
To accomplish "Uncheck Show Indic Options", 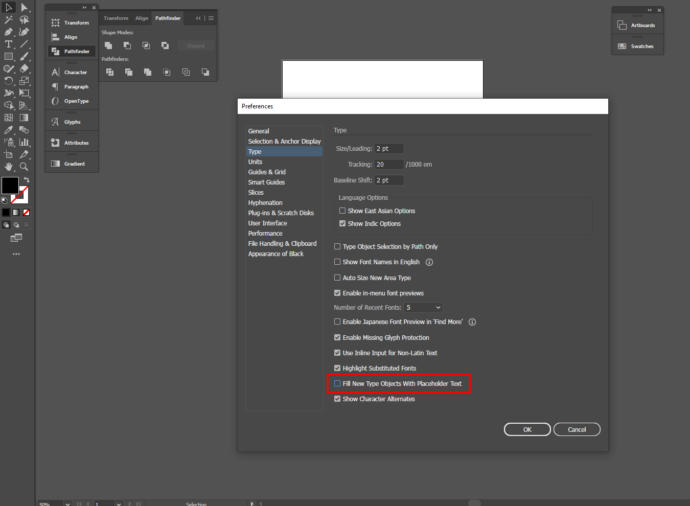I will point(342,224).
